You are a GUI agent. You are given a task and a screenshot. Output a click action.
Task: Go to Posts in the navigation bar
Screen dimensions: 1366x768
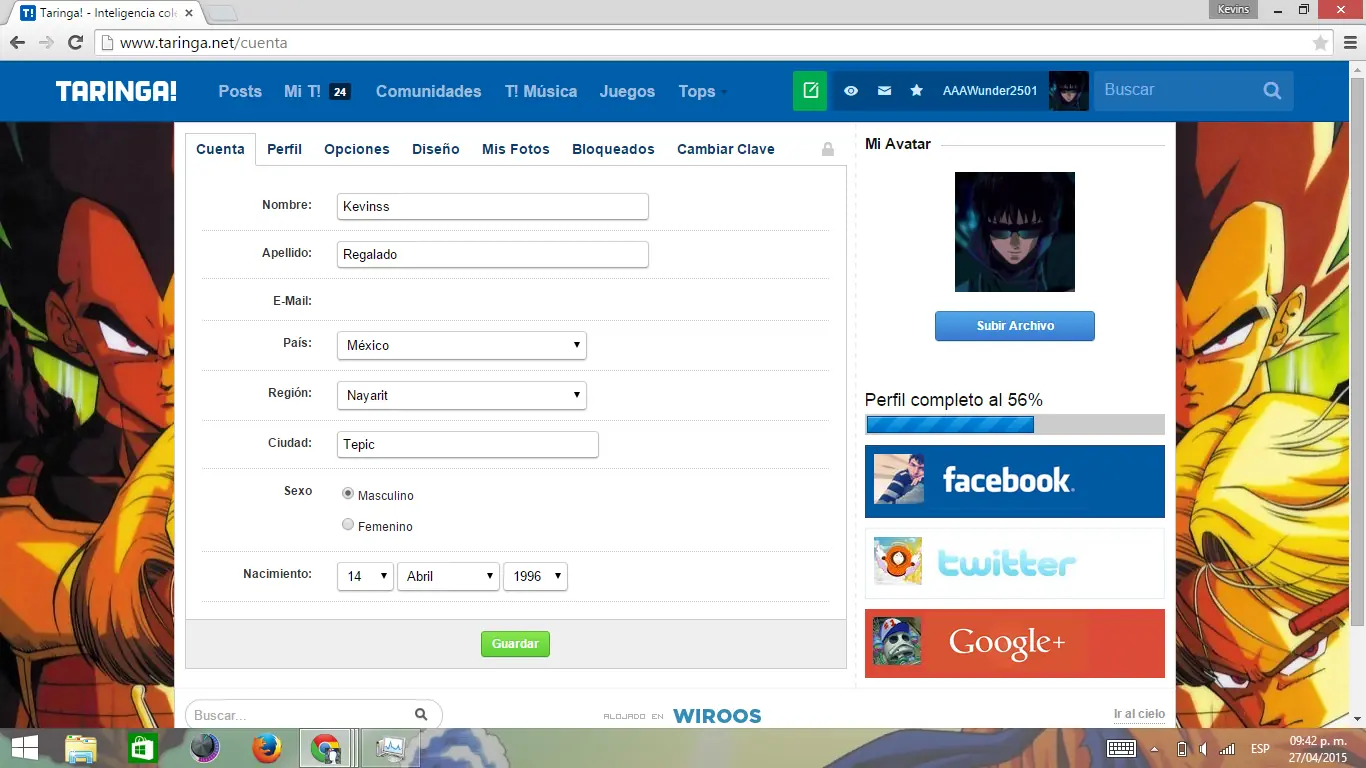(x=240, y=91)
